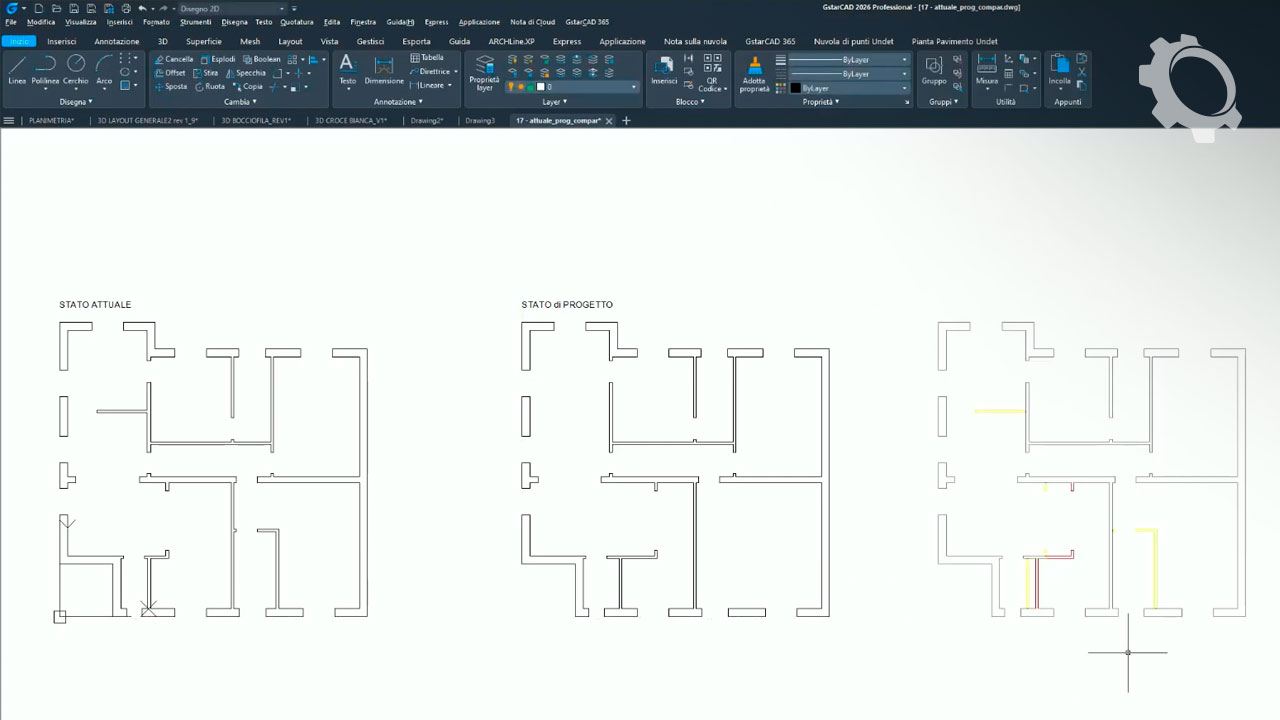Click the Esplodi button

pyautogui.click(x=218, y=59)
